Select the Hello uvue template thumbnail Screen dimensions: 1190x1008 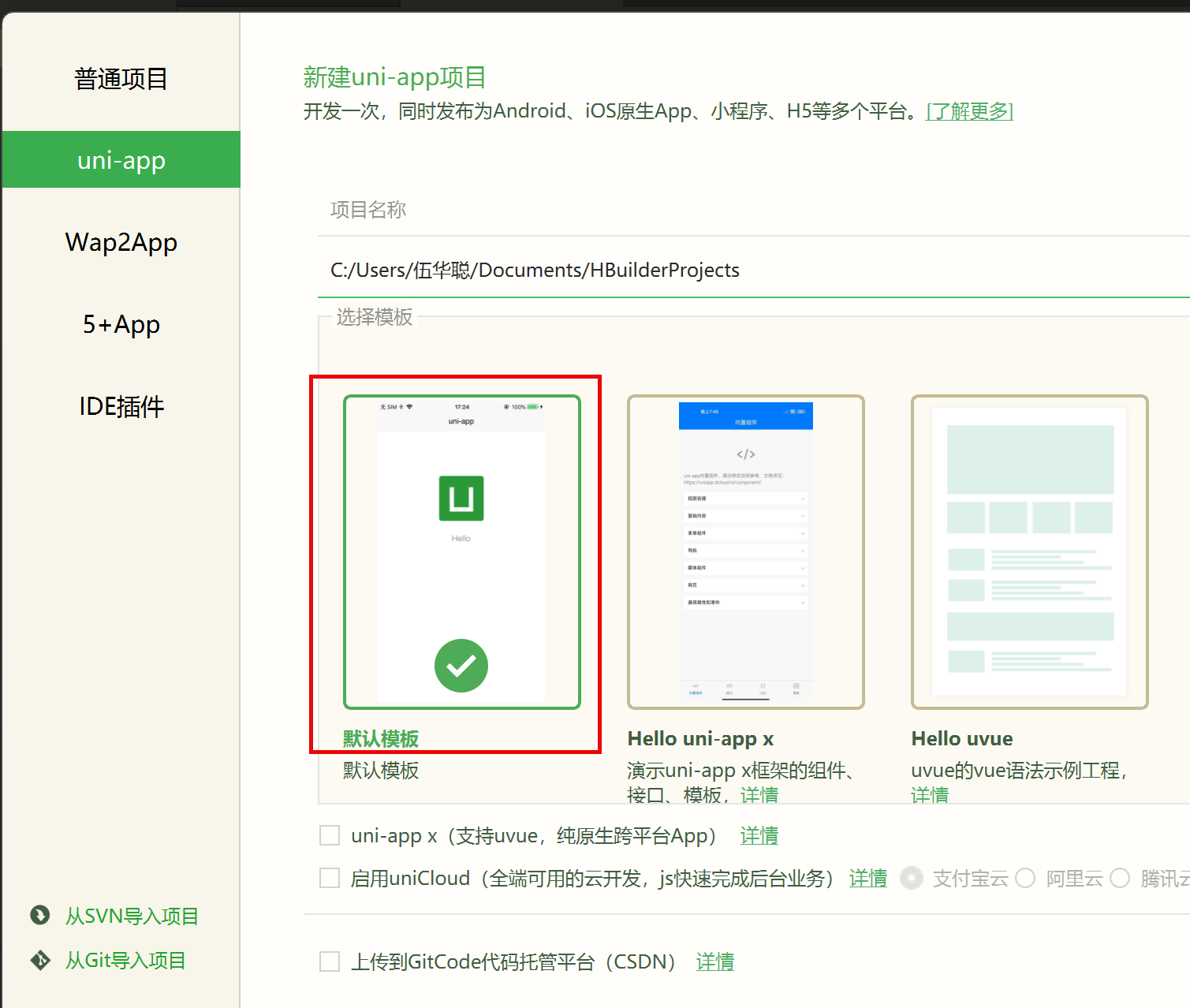click(x=1029, y=551)
